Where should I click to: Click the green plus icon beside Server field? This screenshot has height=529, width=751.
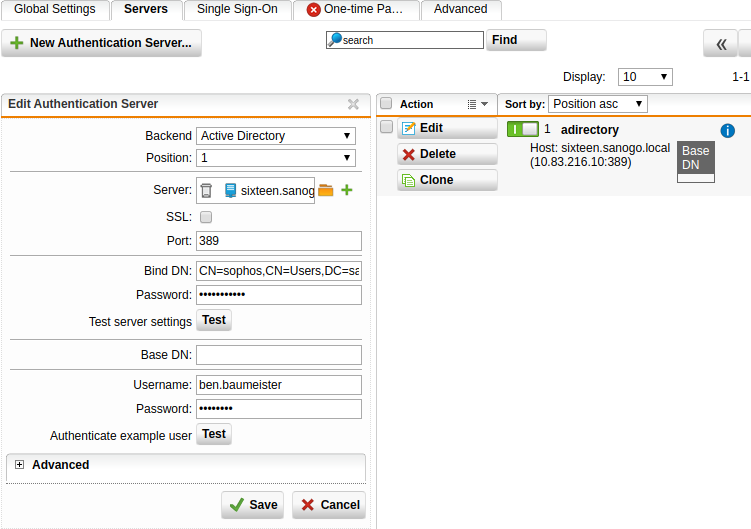pyautogui.click(x=347, y=190)
